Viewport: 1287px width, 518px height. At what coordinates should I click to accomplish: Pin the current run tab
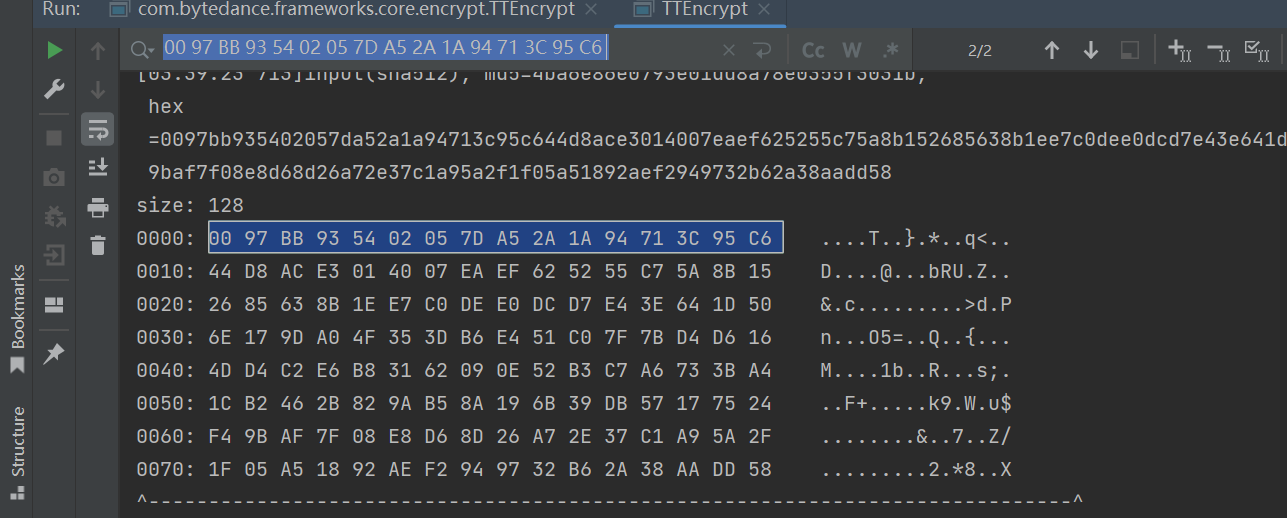click(54, 353)
